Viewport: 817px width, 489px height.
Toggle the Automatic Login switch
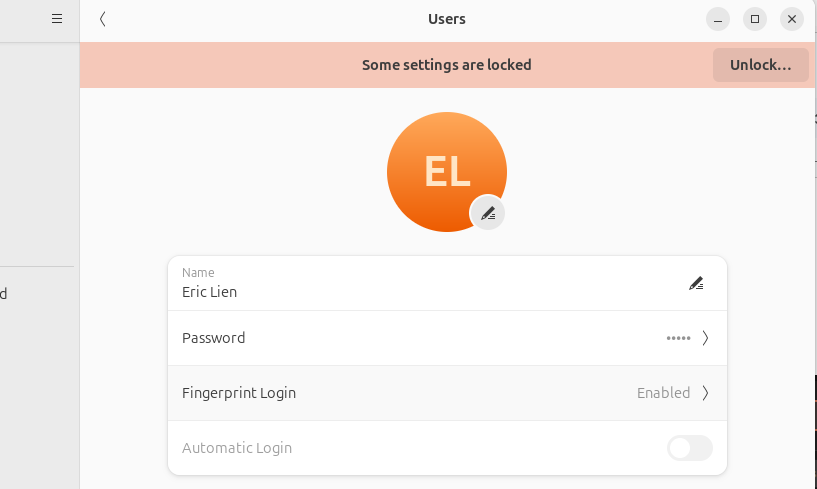click(x=690, y=448)
